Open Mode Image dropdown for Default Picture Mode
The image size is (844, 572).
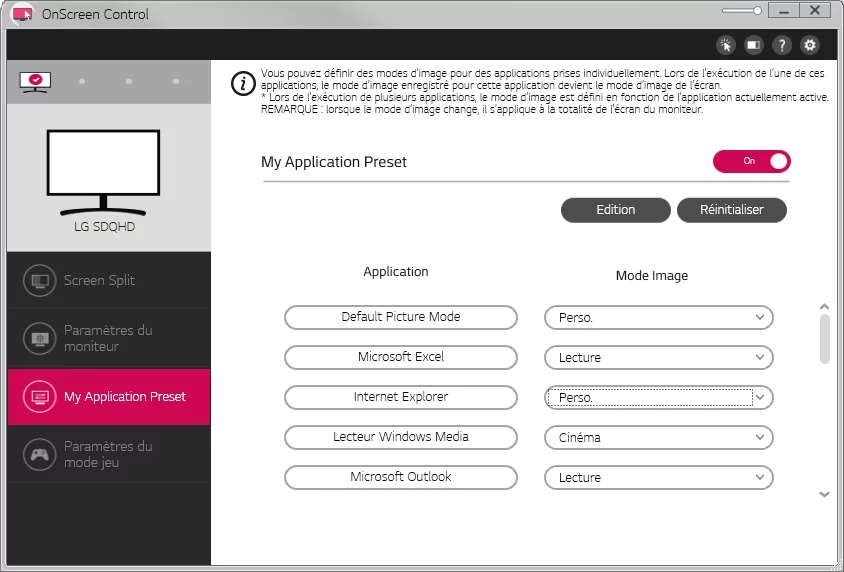(x=658, y=317)
